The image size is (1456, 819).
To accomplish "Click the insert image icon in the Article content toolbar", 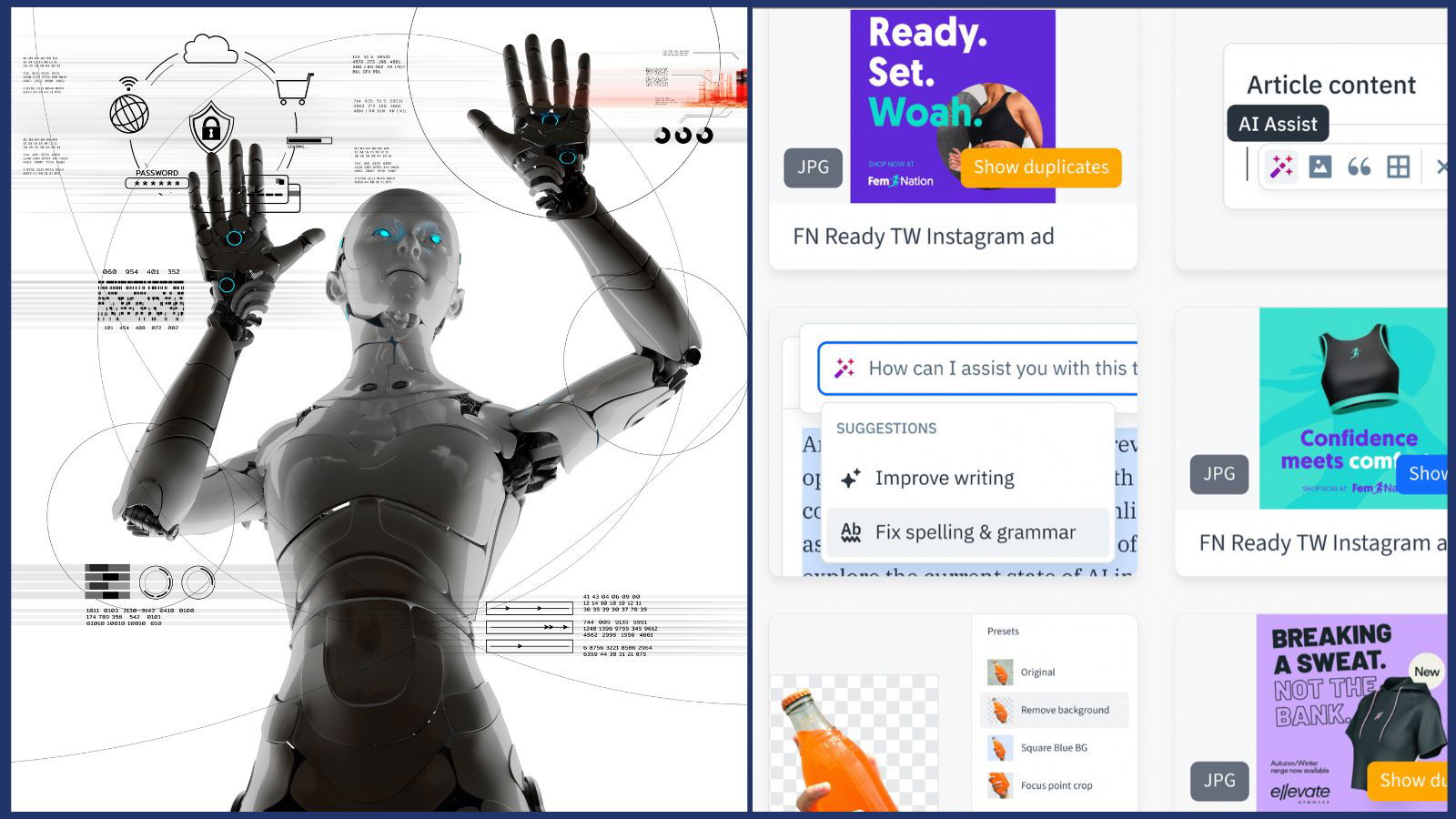I will (1321, 167).
